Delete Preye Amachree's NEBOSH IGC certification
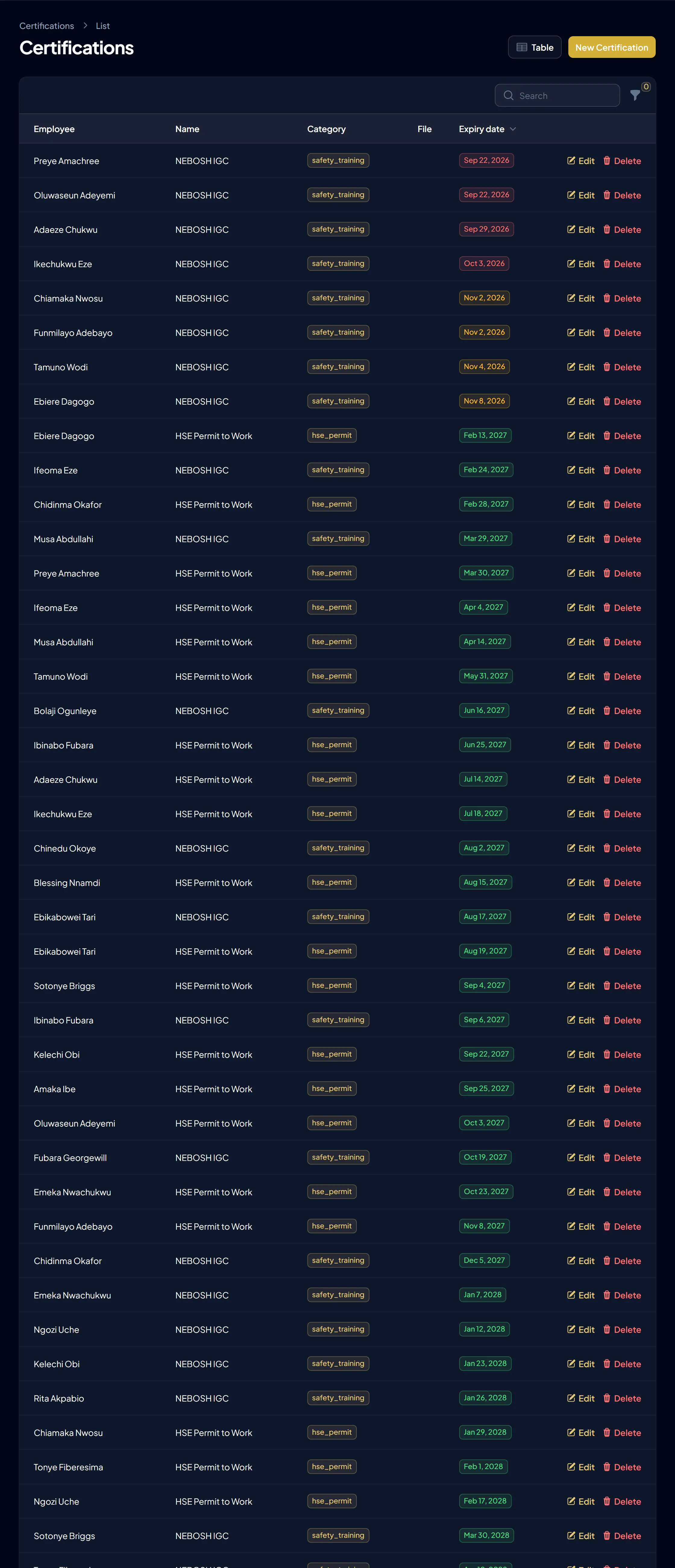 621,161
